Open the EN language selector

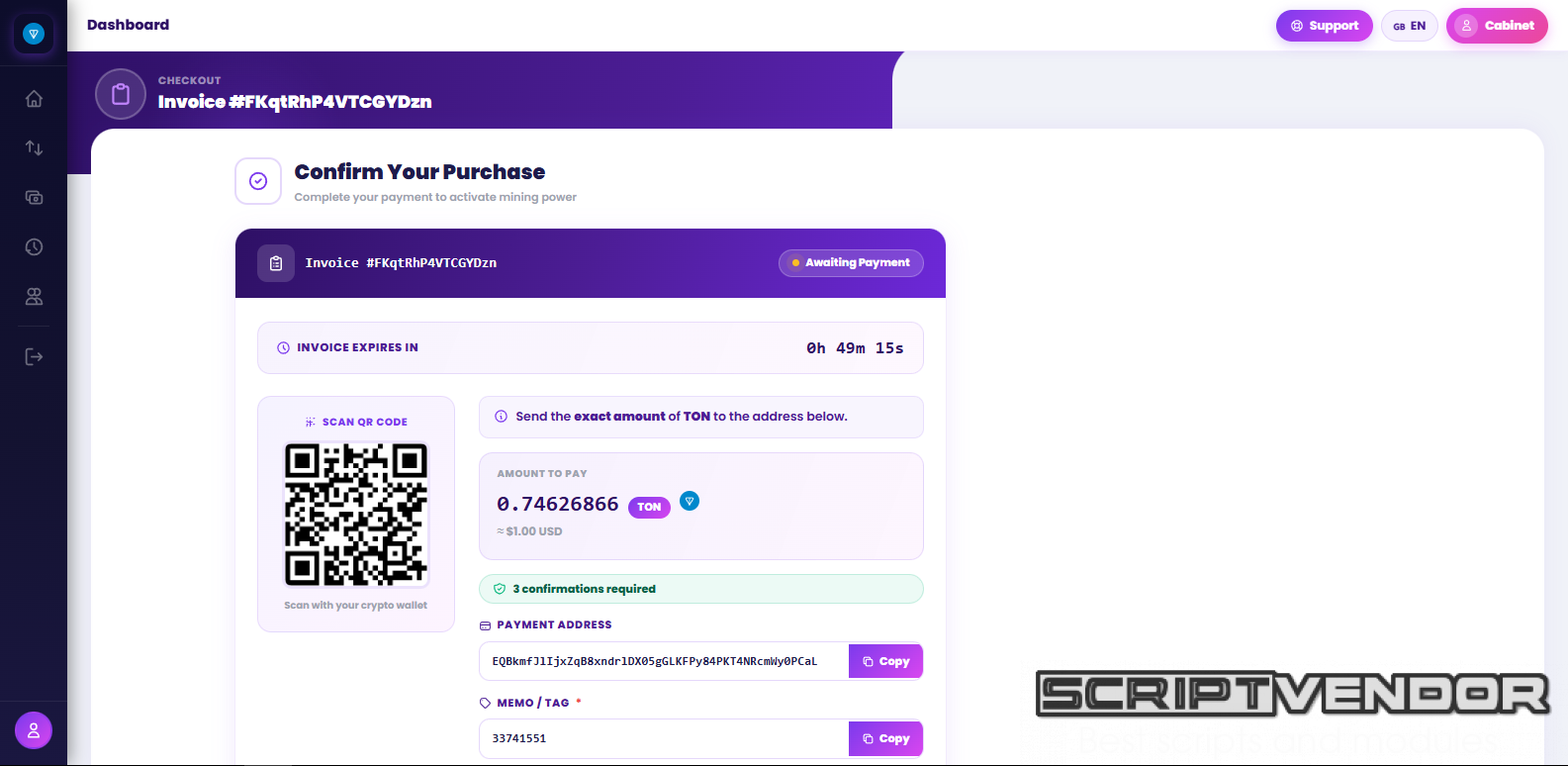click(1409, 26)
